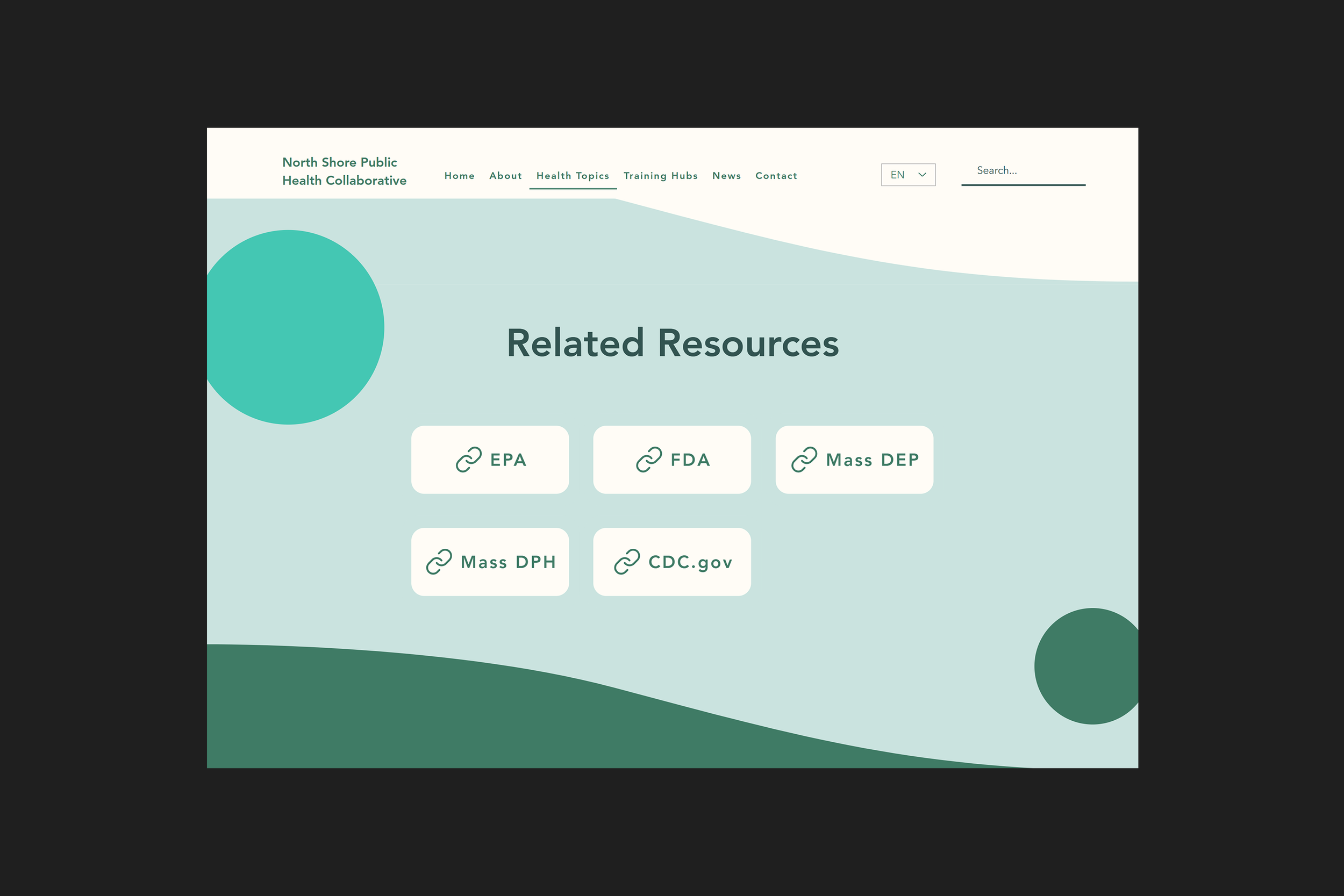Click the chain icon next to FDA
Screen dimensions: 1344x896
pyautogui.click(x=648, y=460)
